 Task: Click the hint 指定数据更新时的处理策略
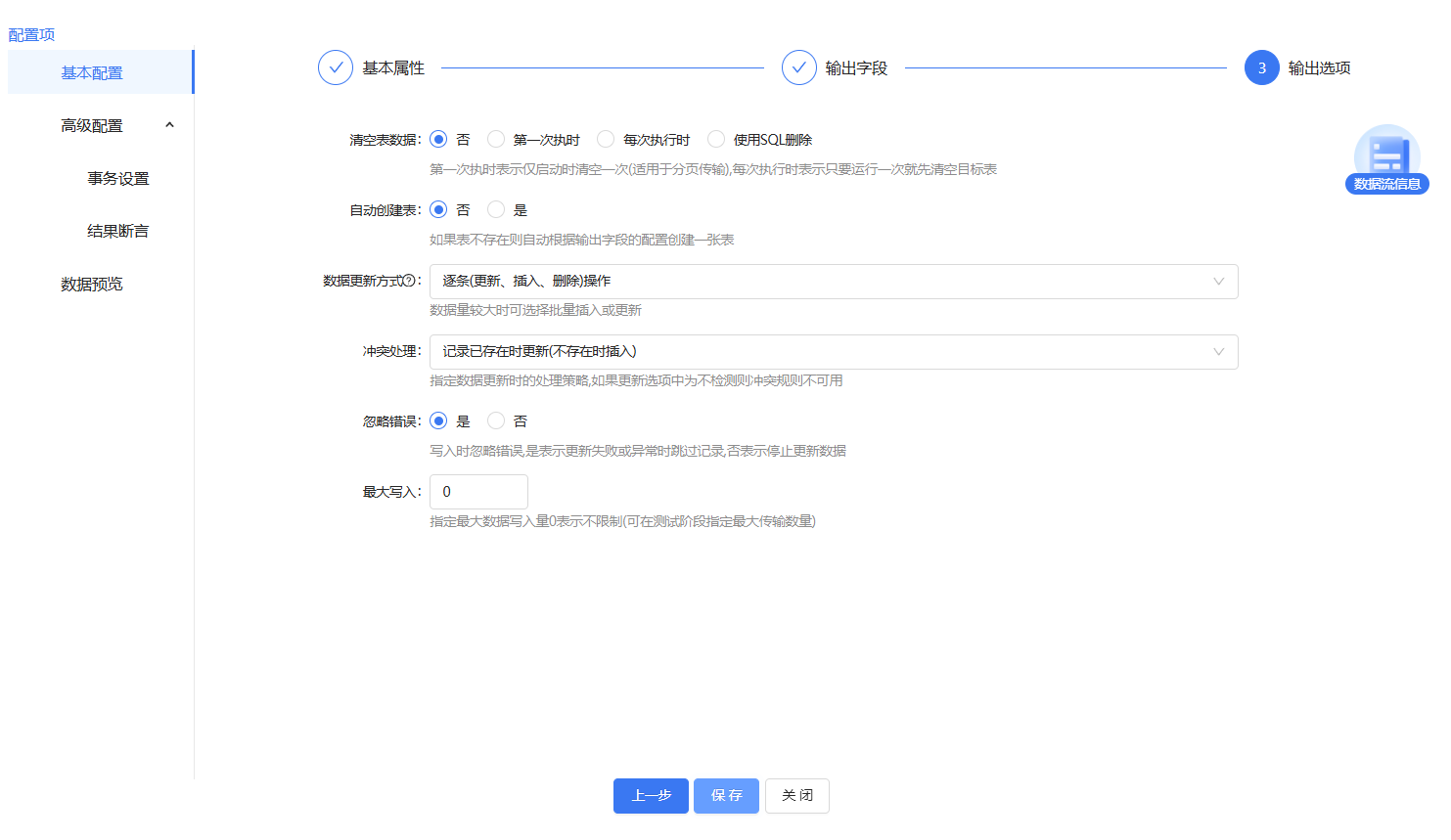(636, 380)
